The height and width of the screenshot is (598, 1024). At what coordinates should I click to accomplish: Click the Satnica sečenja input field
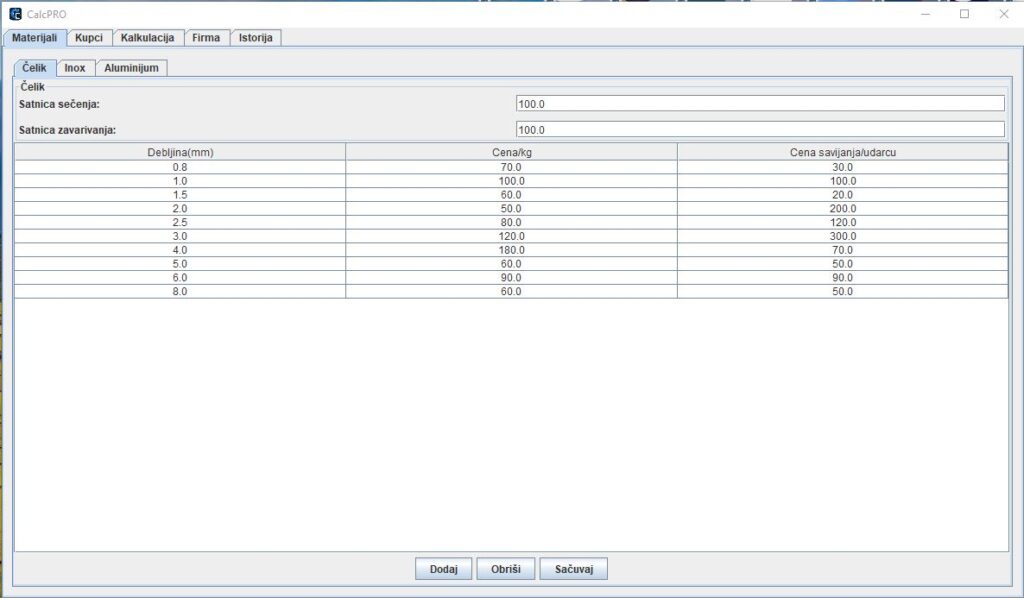click(760, 104)
